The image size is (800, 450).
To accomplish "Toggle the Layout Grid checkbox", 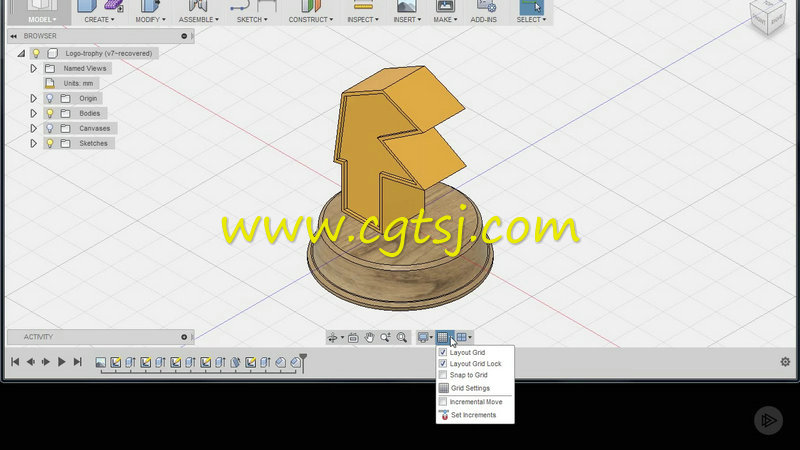I will coord(443,353).
